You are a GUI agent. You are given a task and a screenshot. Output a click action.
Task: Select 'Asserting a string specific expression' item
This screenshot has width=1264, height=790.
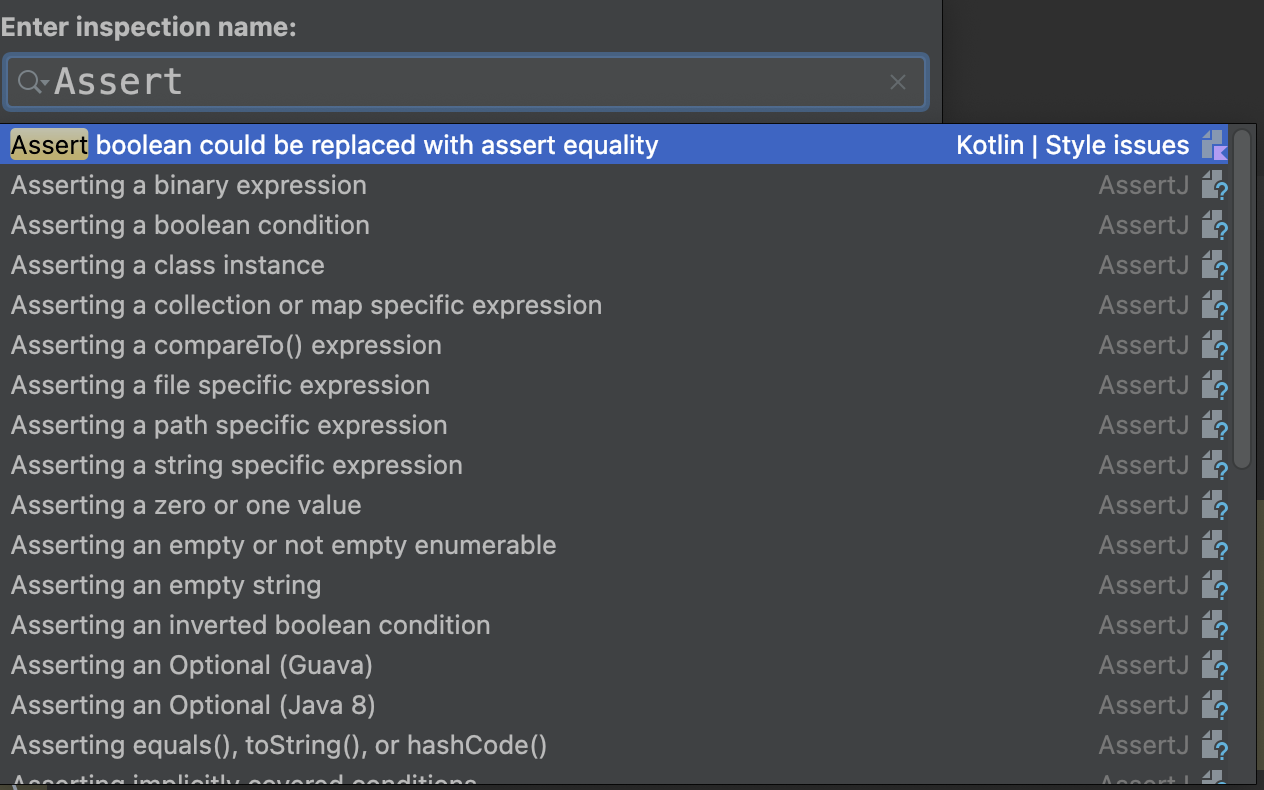(x=237, y=465)
